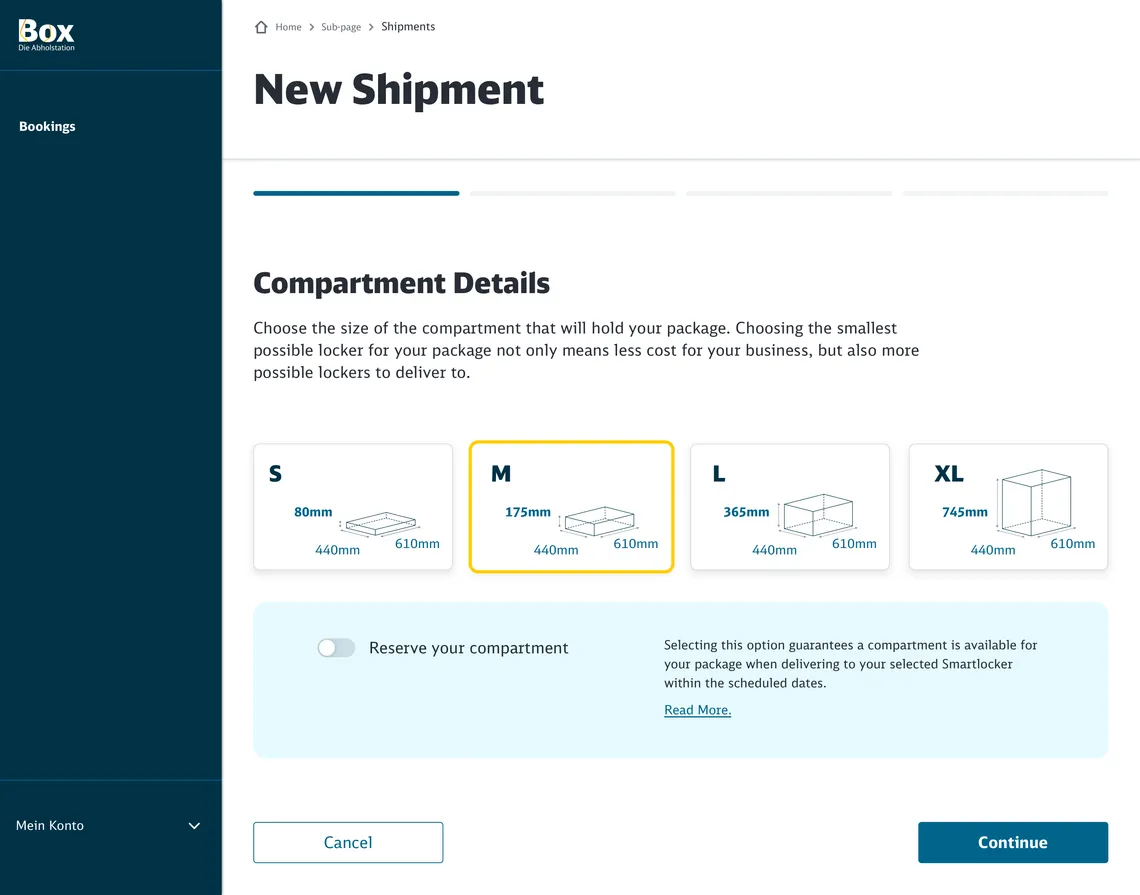The width and height of the screenshot is (1140, 895).
Task: Click the Box logo in the sidebar
Action: [46, 34]
